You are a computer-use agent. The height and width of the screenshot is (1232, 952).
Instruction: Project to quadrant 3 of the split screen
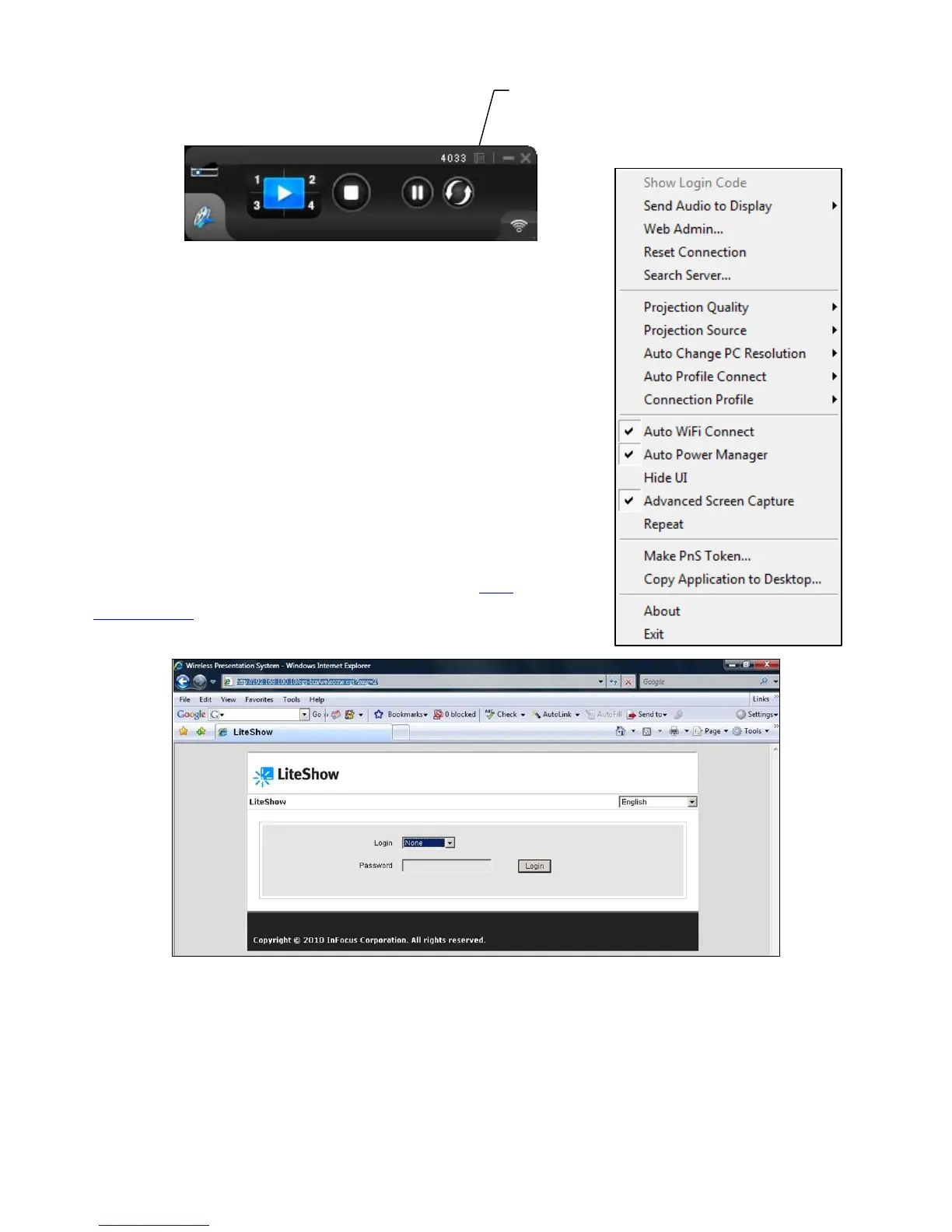(x=257, y=205)
